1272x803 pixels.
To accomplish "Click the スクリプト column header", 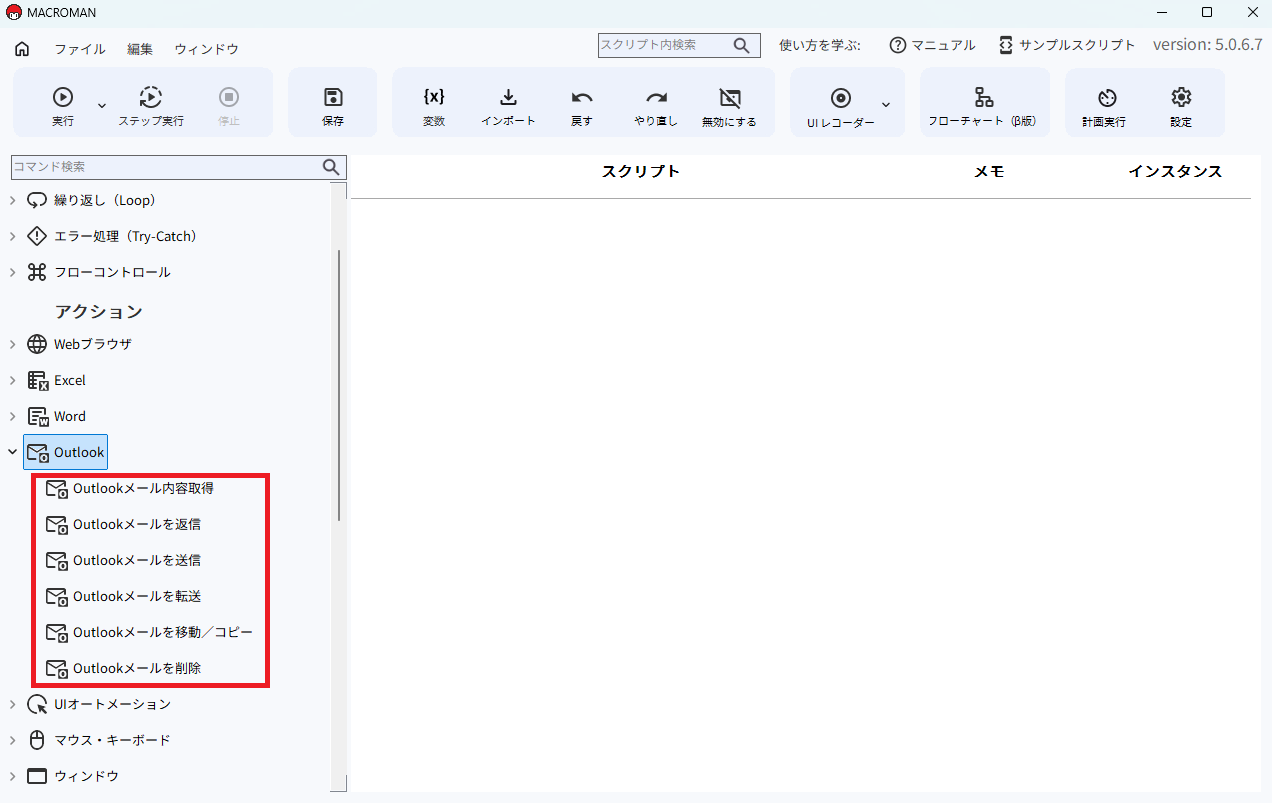I will (641, 171).
